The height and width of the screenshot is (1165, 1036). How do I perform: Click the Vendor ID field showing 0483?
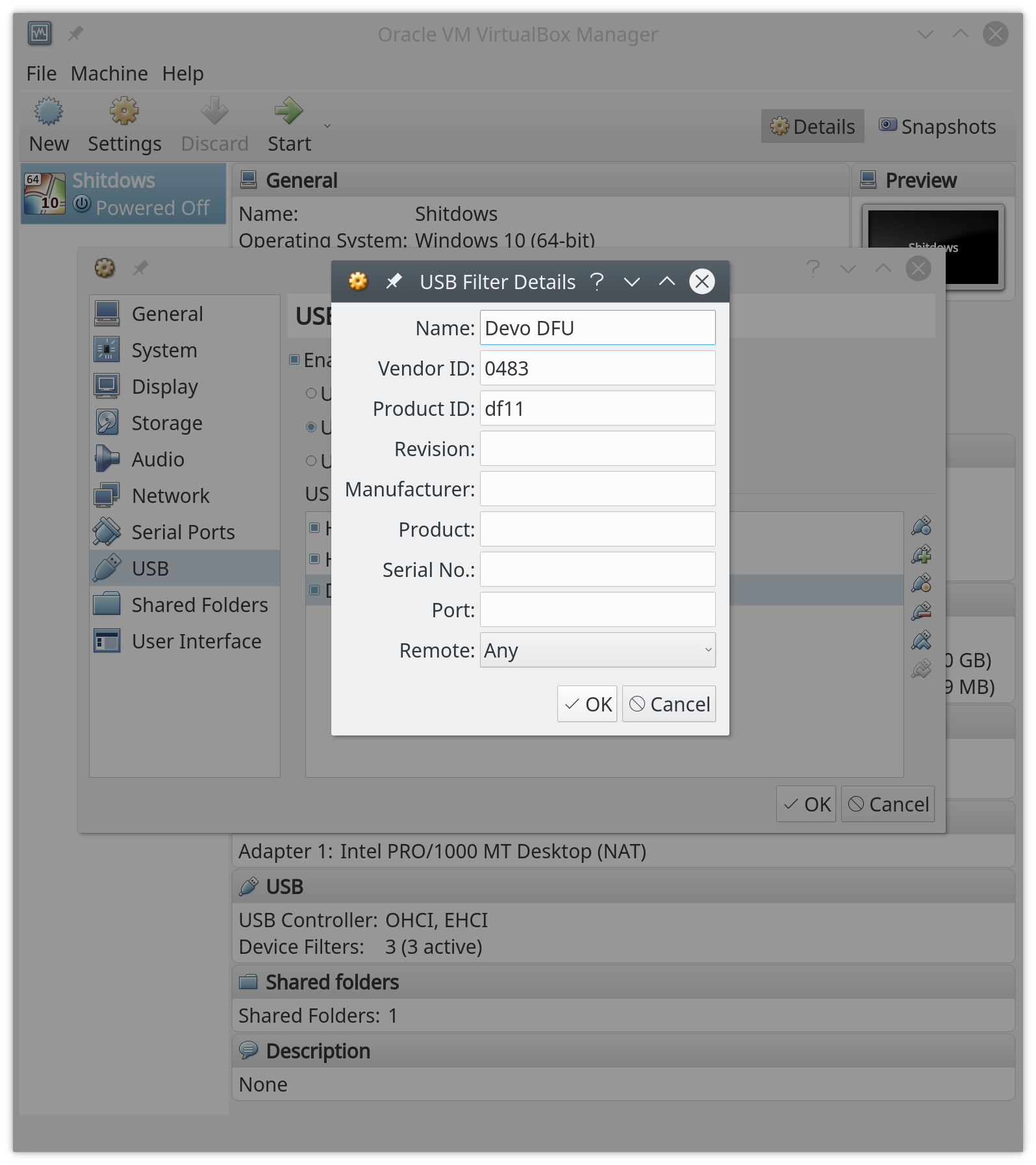click(x=598, y=368)
